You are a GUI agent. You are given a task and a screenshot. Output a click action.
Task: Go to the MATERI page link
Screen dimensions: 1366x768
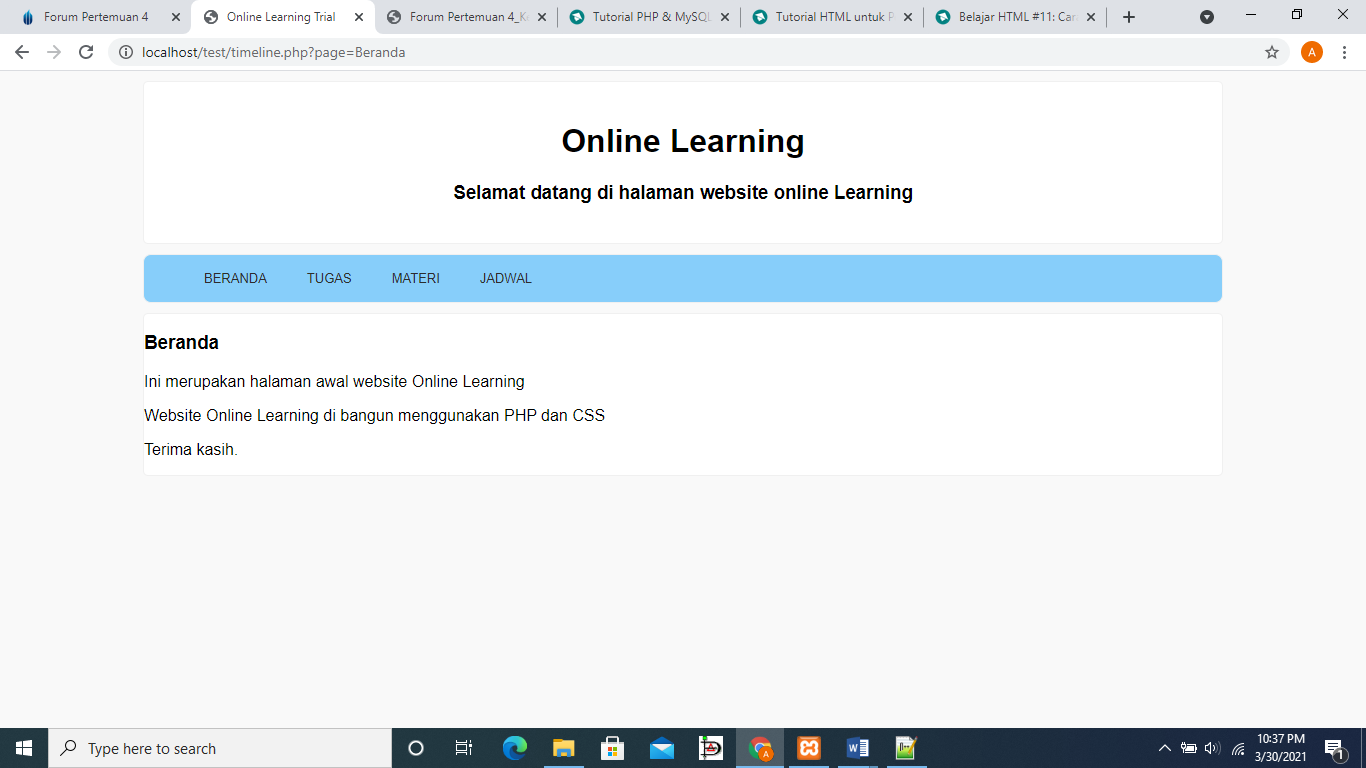pos(415,278)
